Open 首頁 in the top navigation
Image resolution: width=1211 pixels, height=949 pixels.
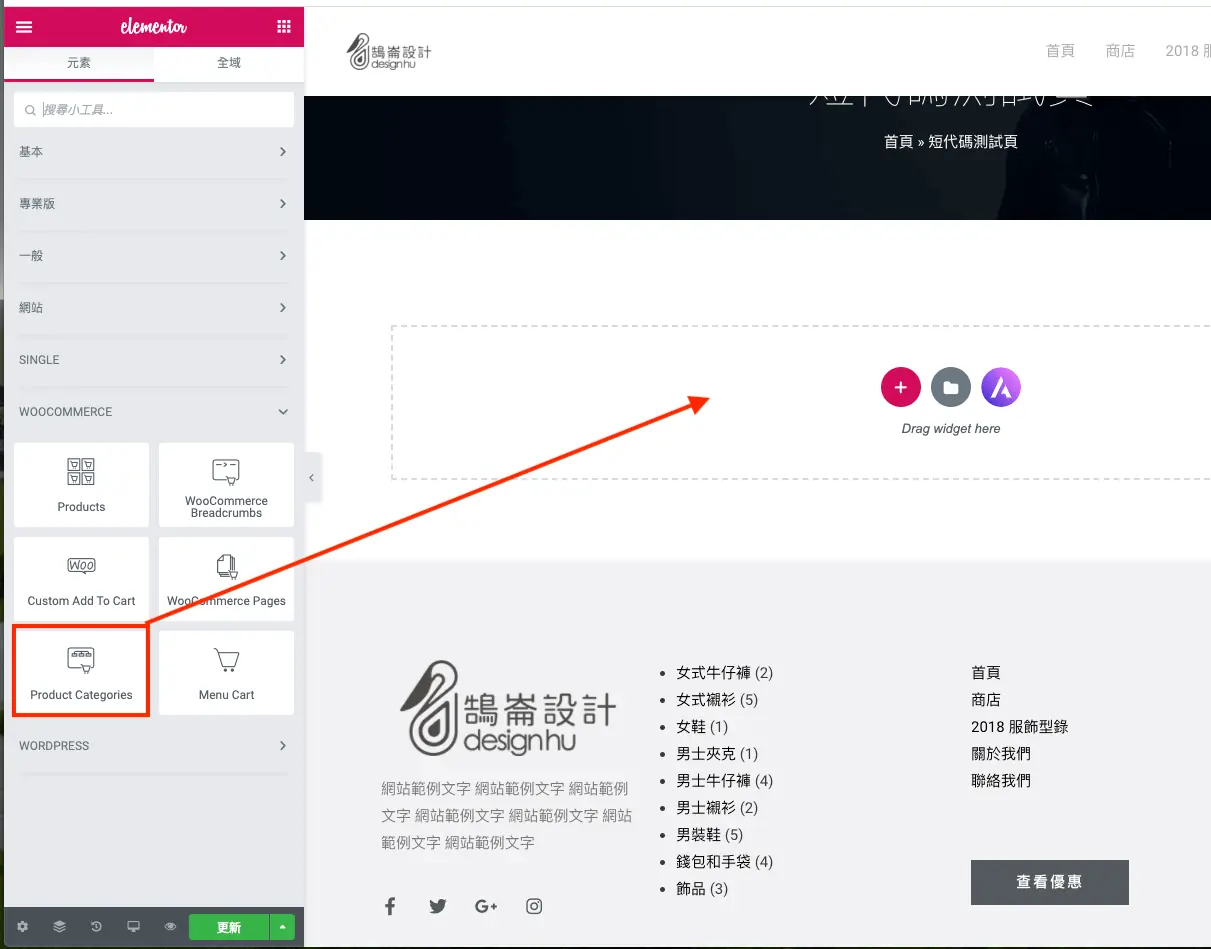1060,51
